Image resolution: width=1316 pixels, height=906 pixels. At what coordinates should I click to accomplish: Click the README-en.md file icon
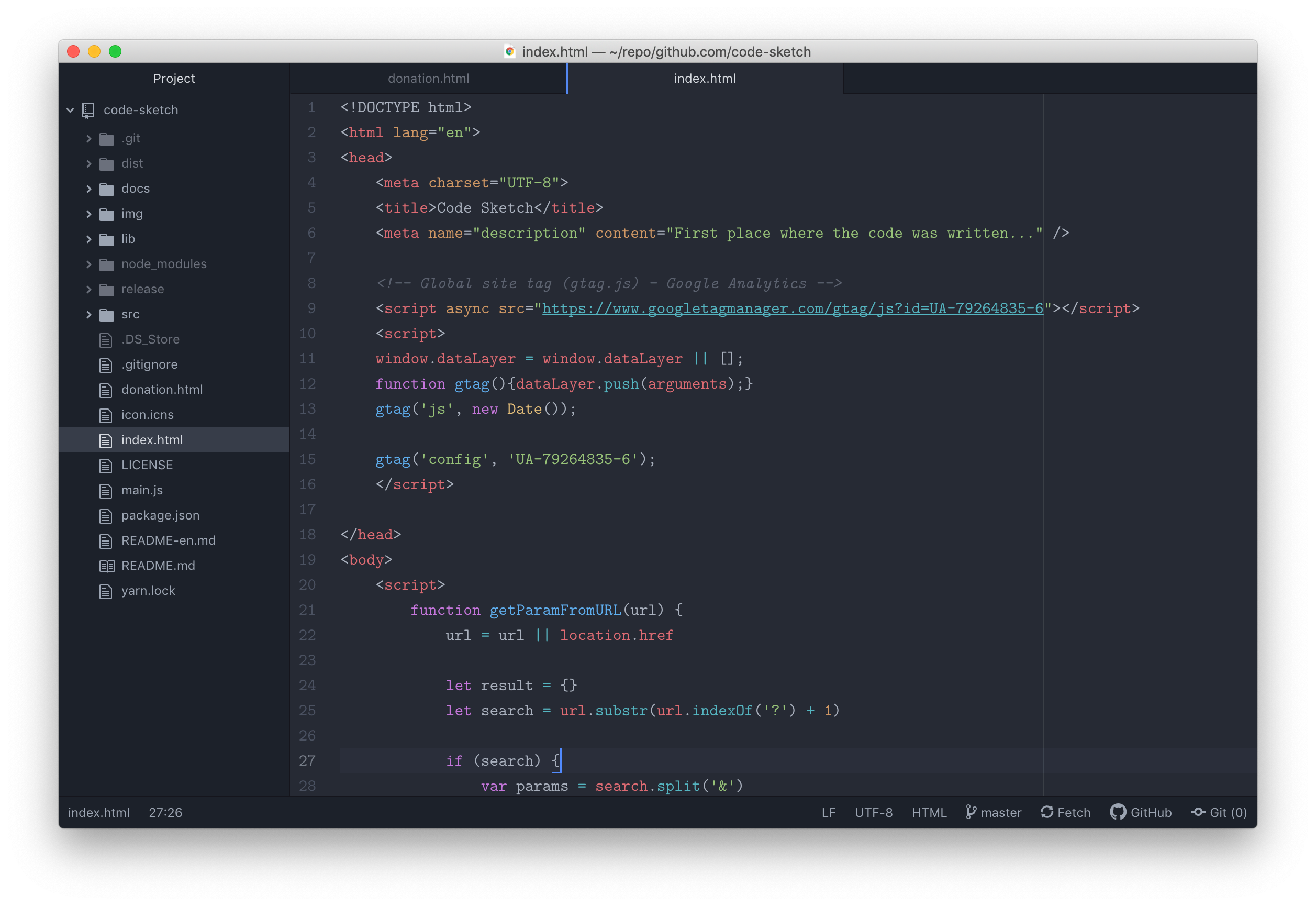point(106,541)
